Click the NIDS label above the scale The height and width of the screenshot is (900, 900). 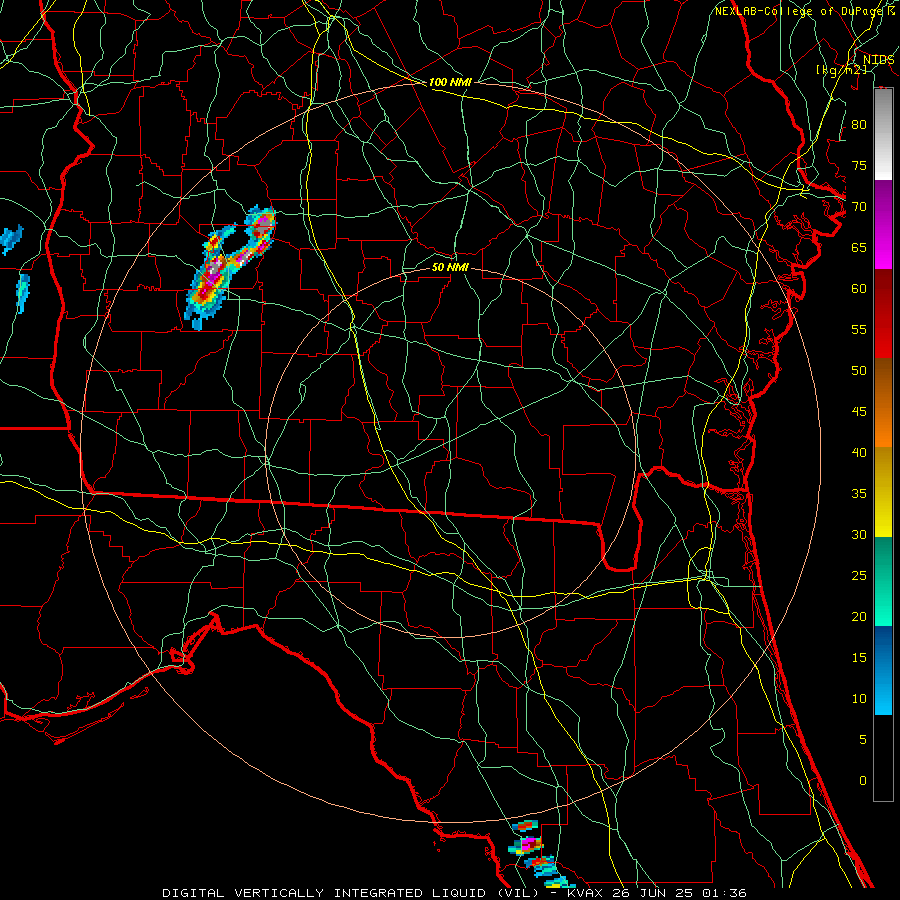879,59
